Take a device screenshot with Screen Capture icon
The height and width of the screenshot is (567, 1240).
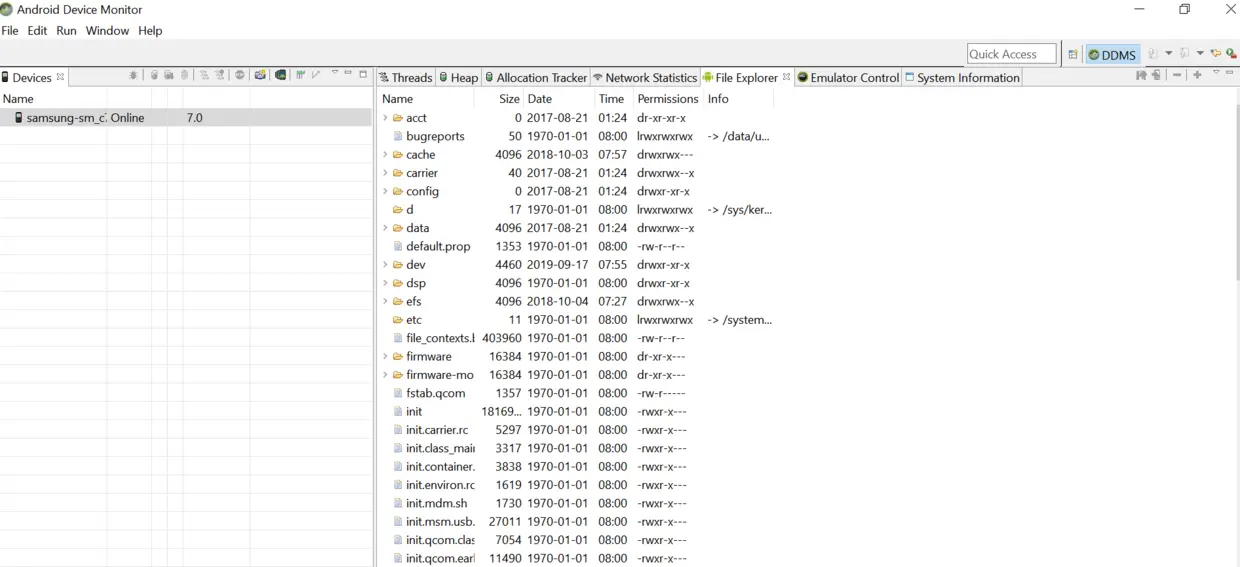[260, 75]
